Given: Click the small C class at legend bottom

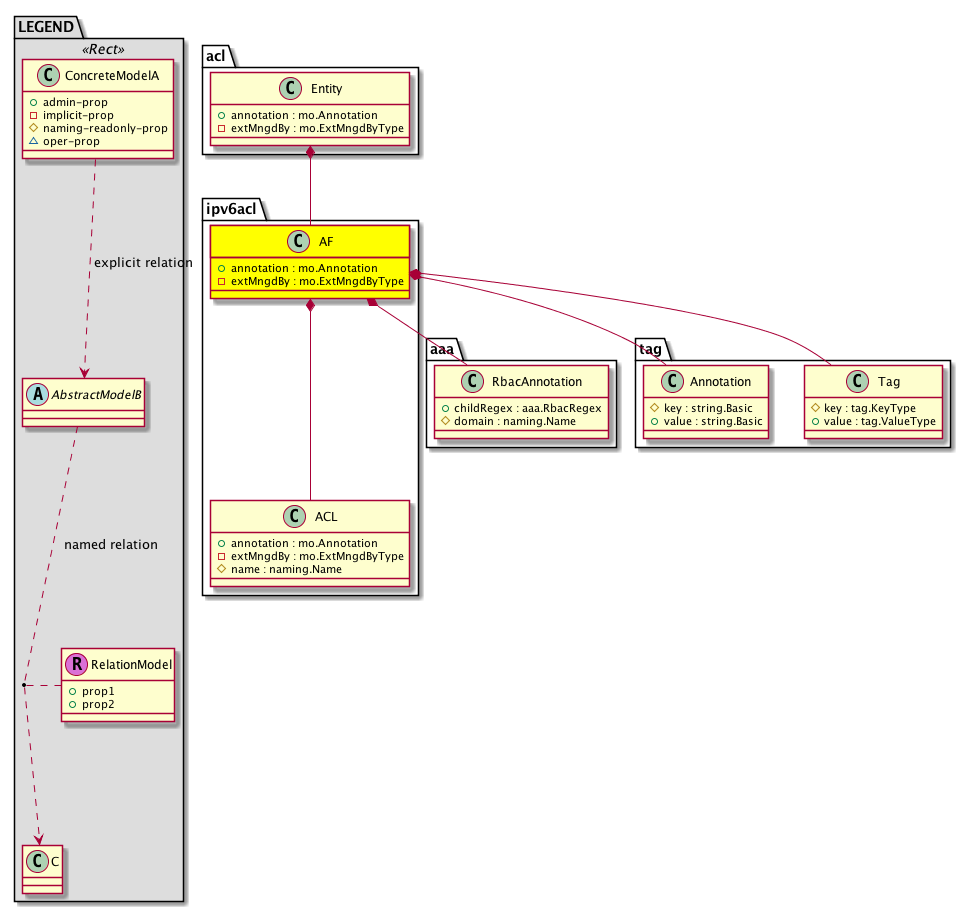Looking at the screenshot, I should 39,862.
